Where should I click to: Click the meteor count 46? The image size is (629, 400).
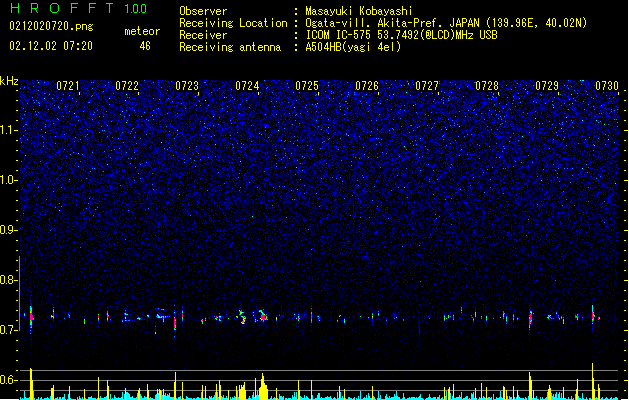(145, 46)
